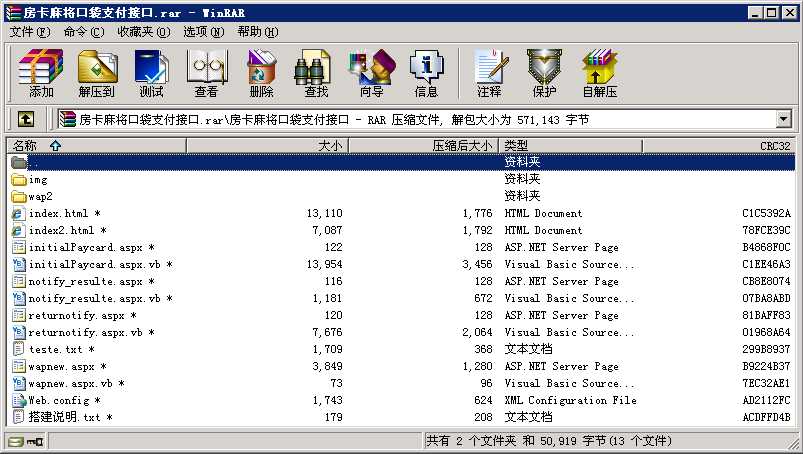803x454 pixels.
Task: Select the wapnew.aspx.vb file name
Action: click(71, 383)
